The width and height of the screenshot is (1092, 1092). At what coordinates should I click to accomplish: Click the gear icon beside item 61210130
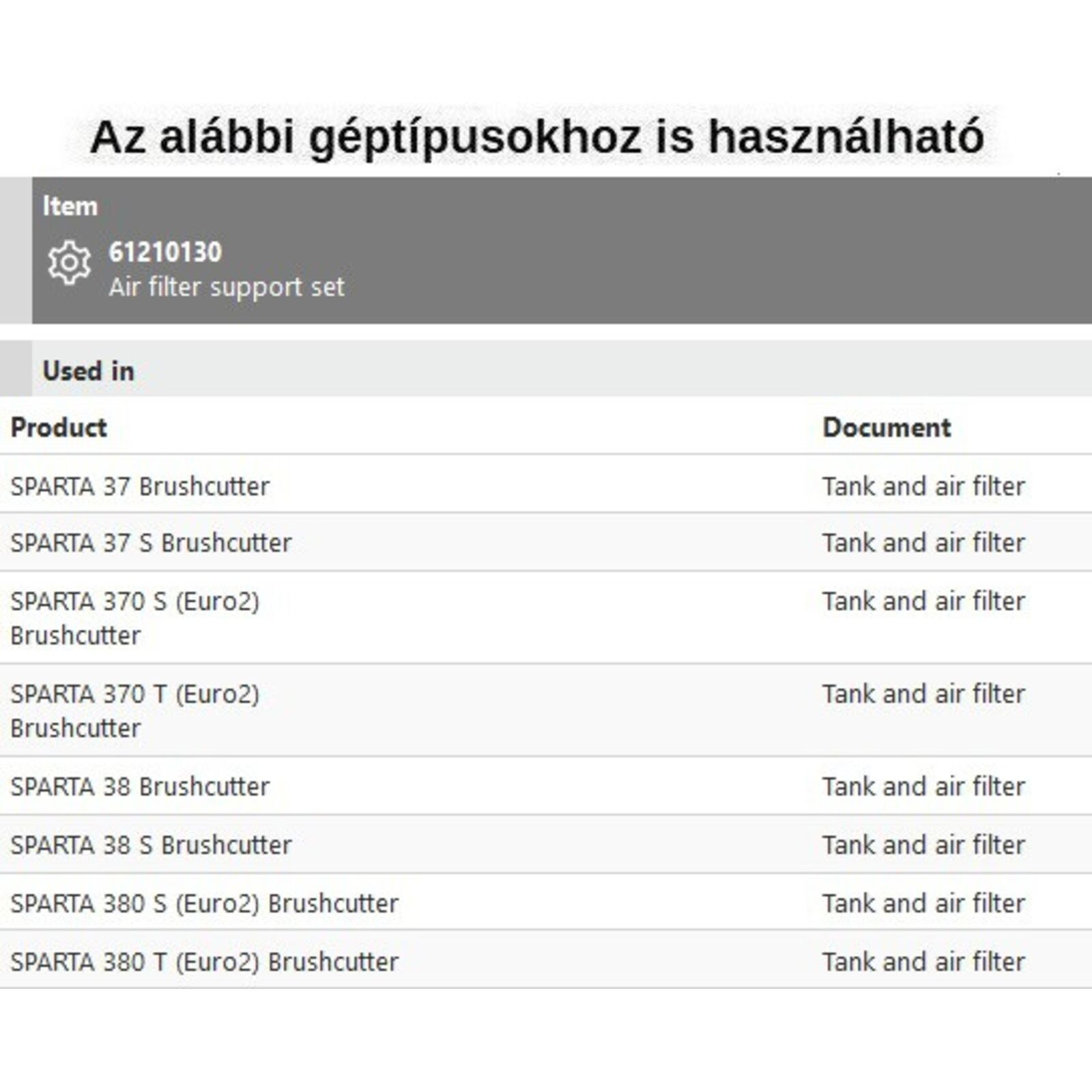pos(69,262)
